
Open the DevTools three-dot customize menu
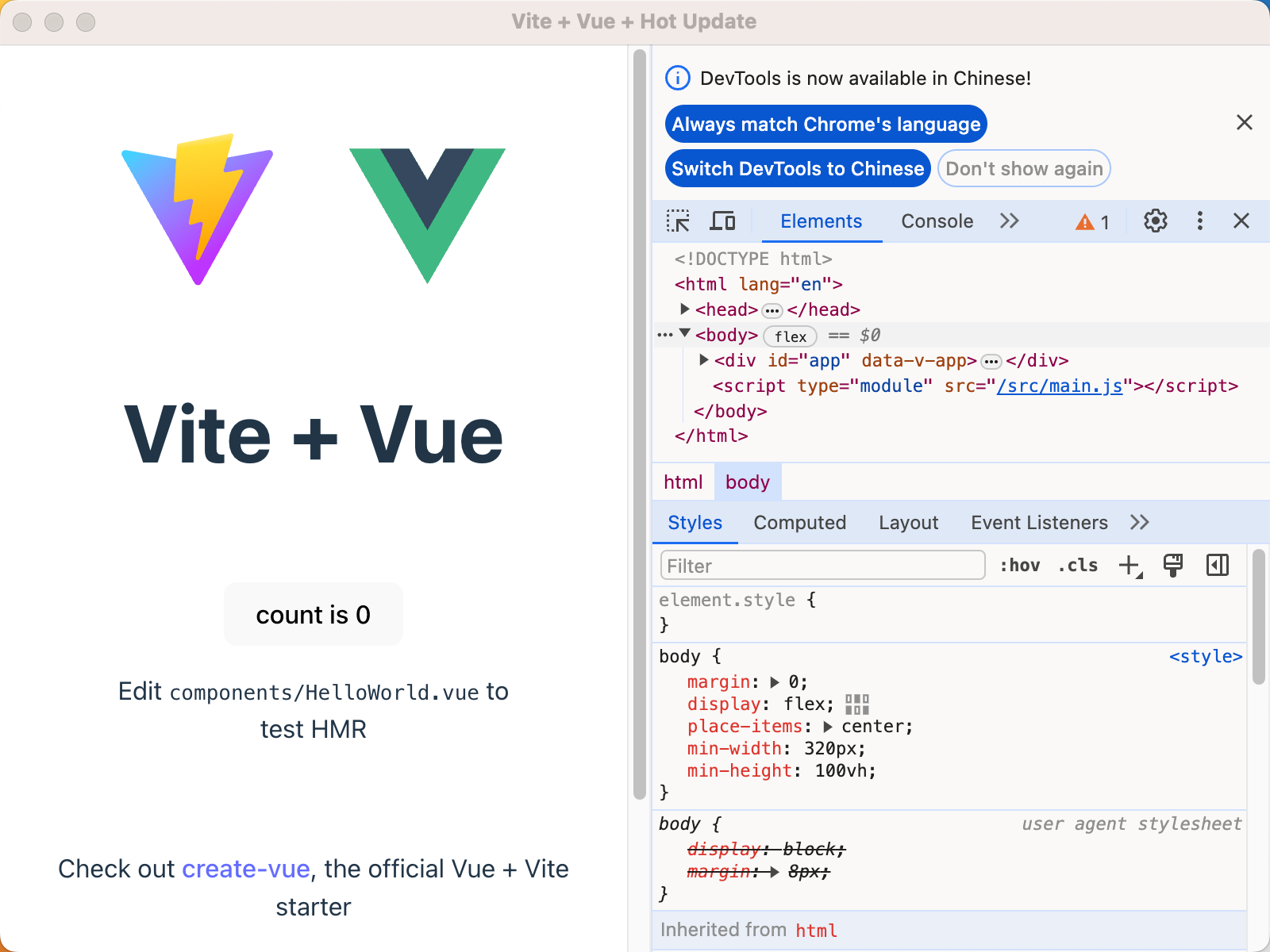[x=1200, y=221]
